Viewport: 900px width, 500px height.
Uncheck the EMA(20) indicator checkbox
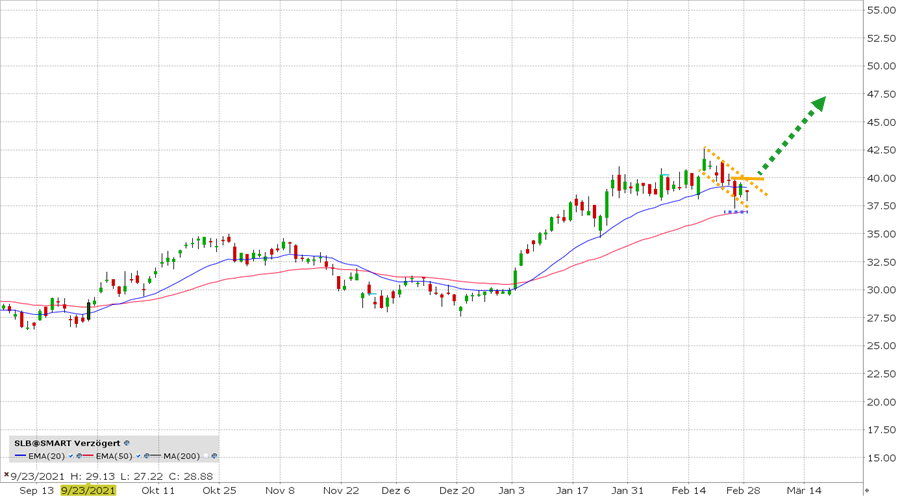(x=71, y=456)
